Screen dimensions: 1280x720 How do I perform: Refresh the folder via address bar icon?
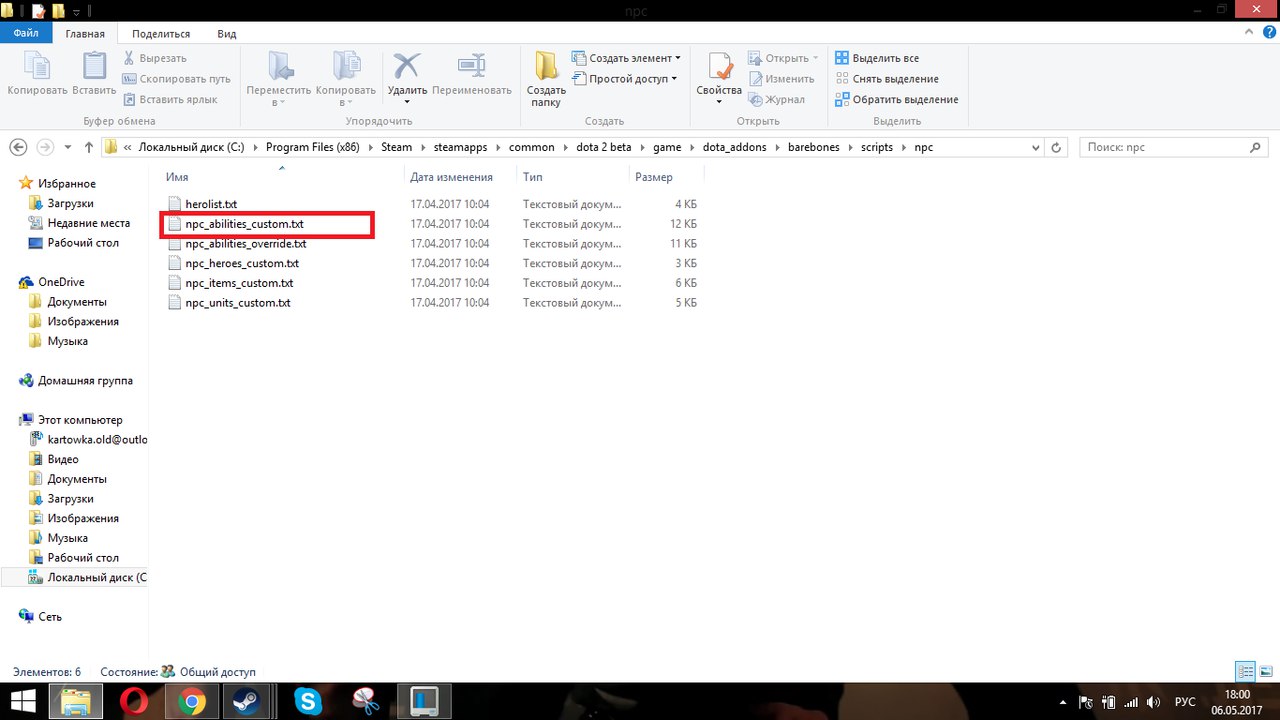coord(1056,147)
